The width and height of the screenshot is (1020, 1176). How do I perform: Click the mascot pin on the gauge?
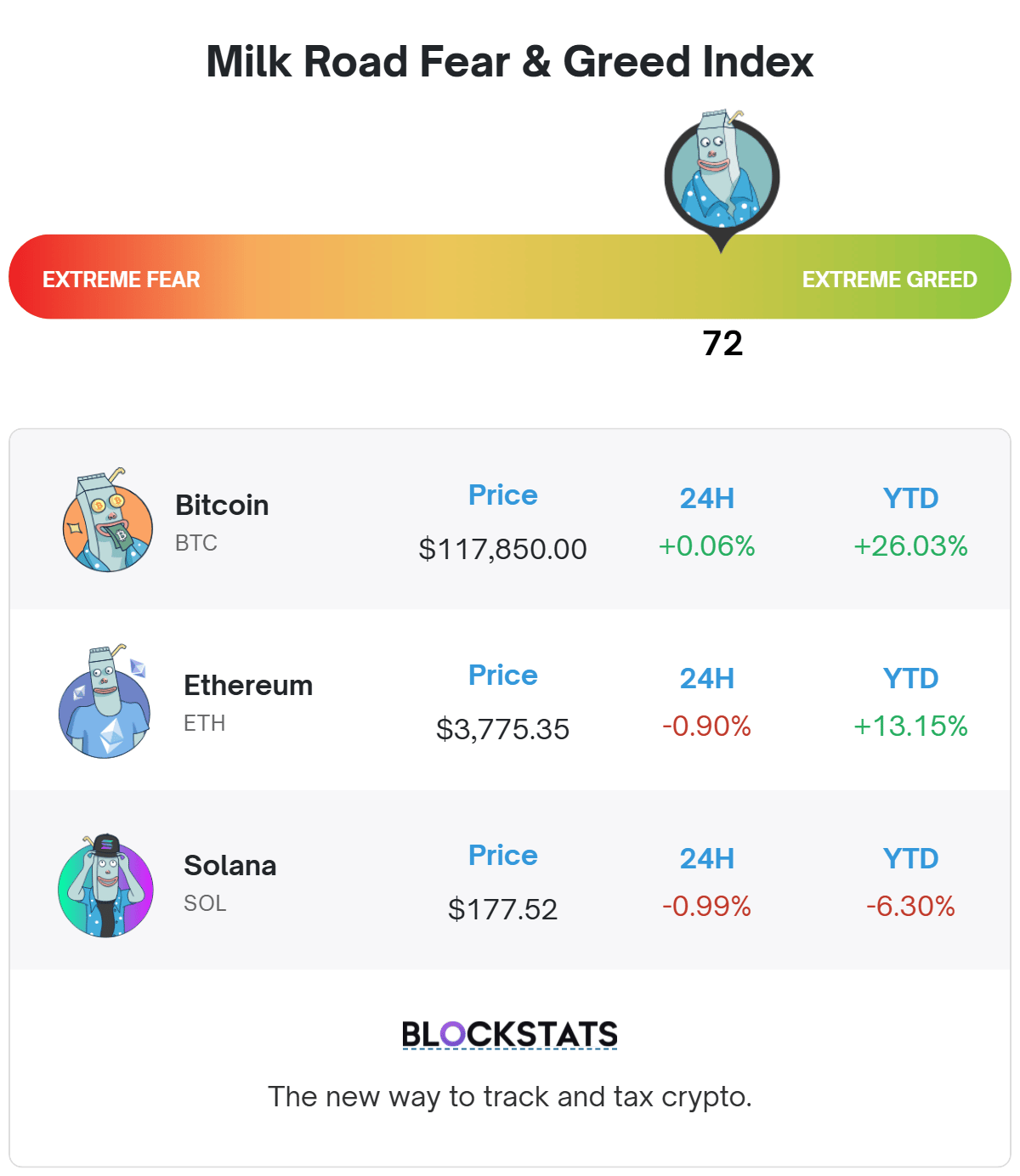[x=722, y=180]
